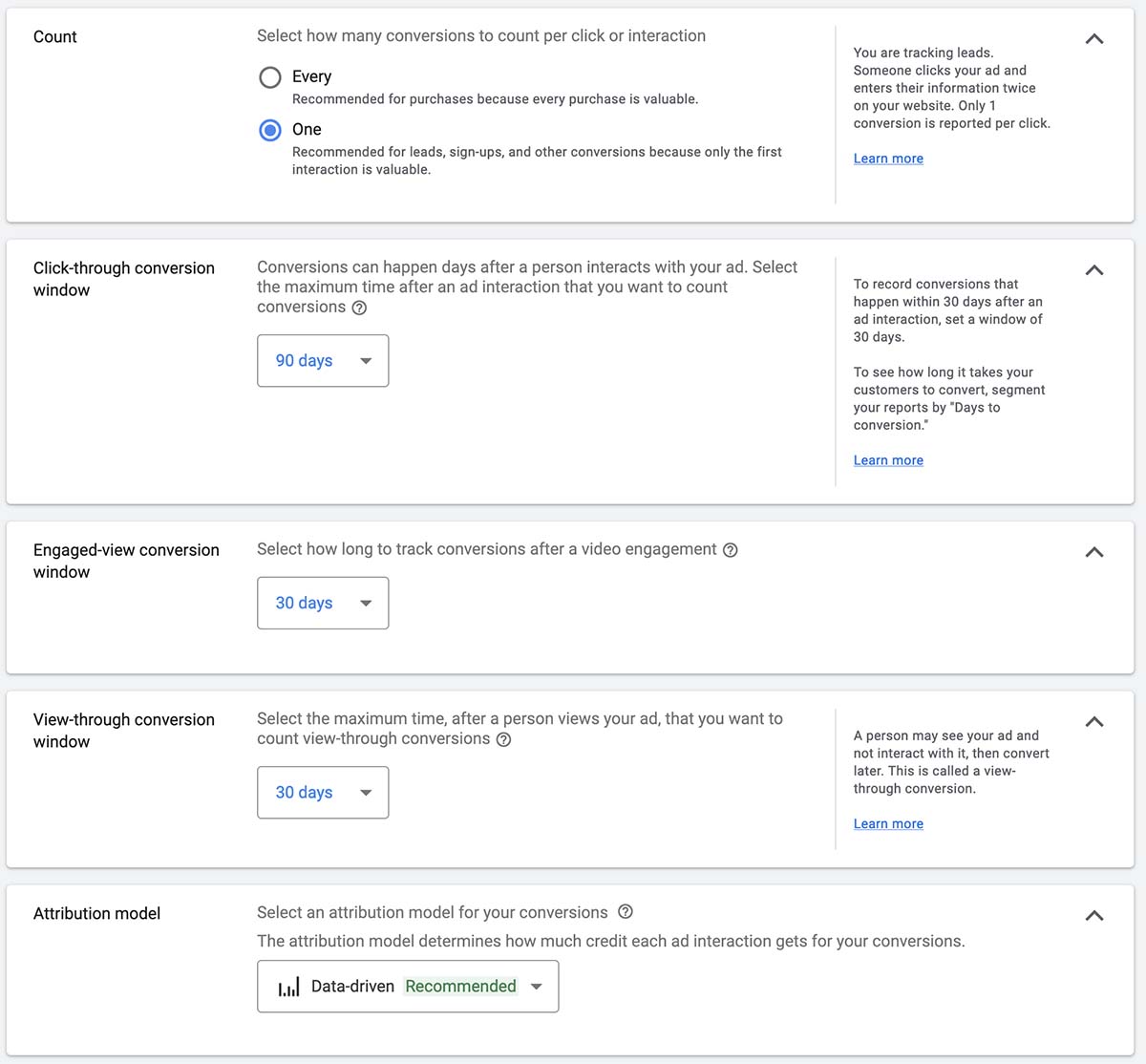Collapse the Count section chevron
Viewport: 1146px width, 1064px height.
(1094, 39)
